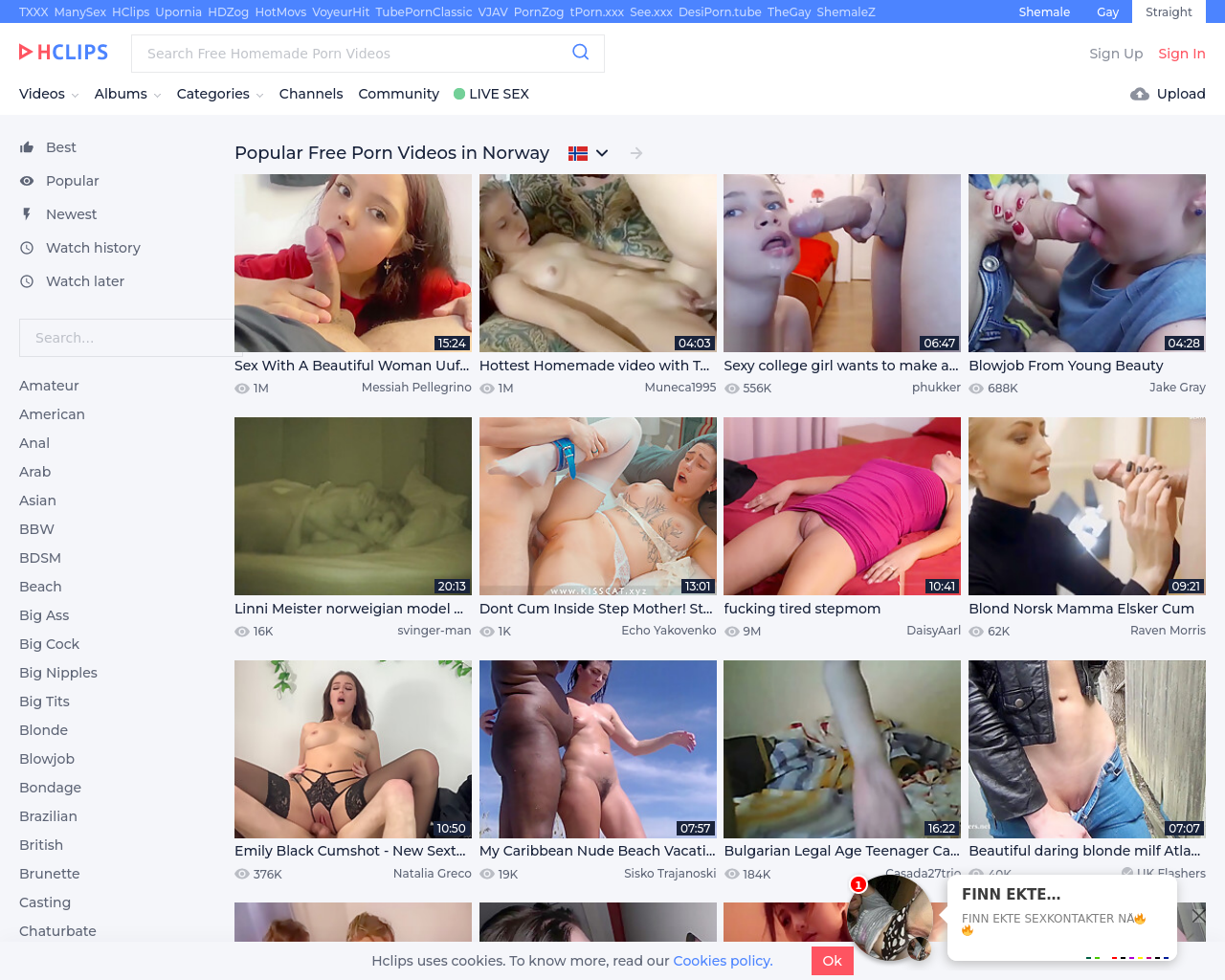Viewport: 1225px width, 980px height.
Task: Open the HotMovs network link
Action: (x=280, y=12)
